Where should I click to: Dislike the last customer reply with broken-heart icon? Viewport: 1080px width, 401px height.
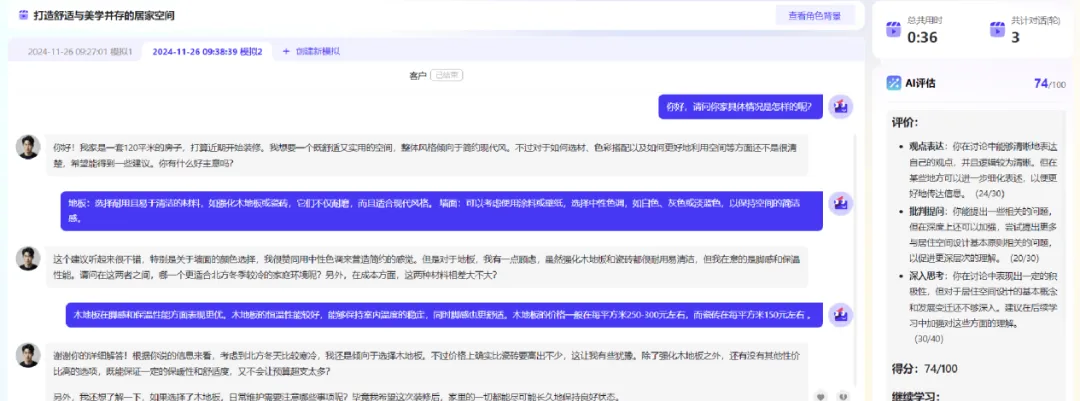[843, 396]
